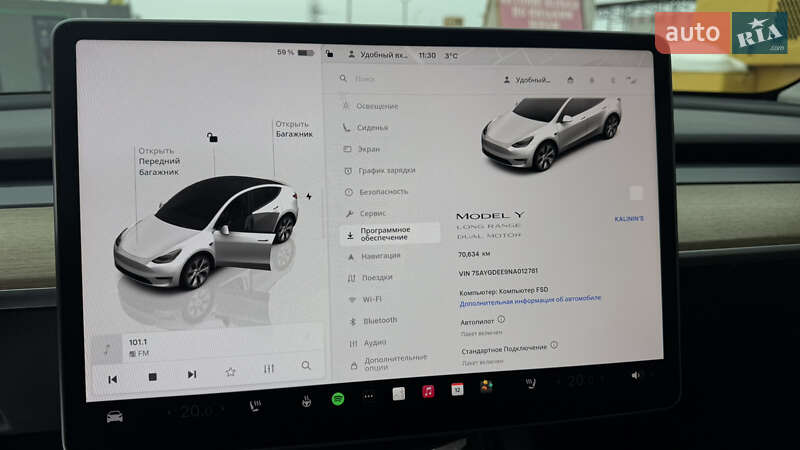Image resolution: width=800 pixels, height=450 pixels.
Task: Tap left temperature 20.0 setting
Action: coord(197,411)
